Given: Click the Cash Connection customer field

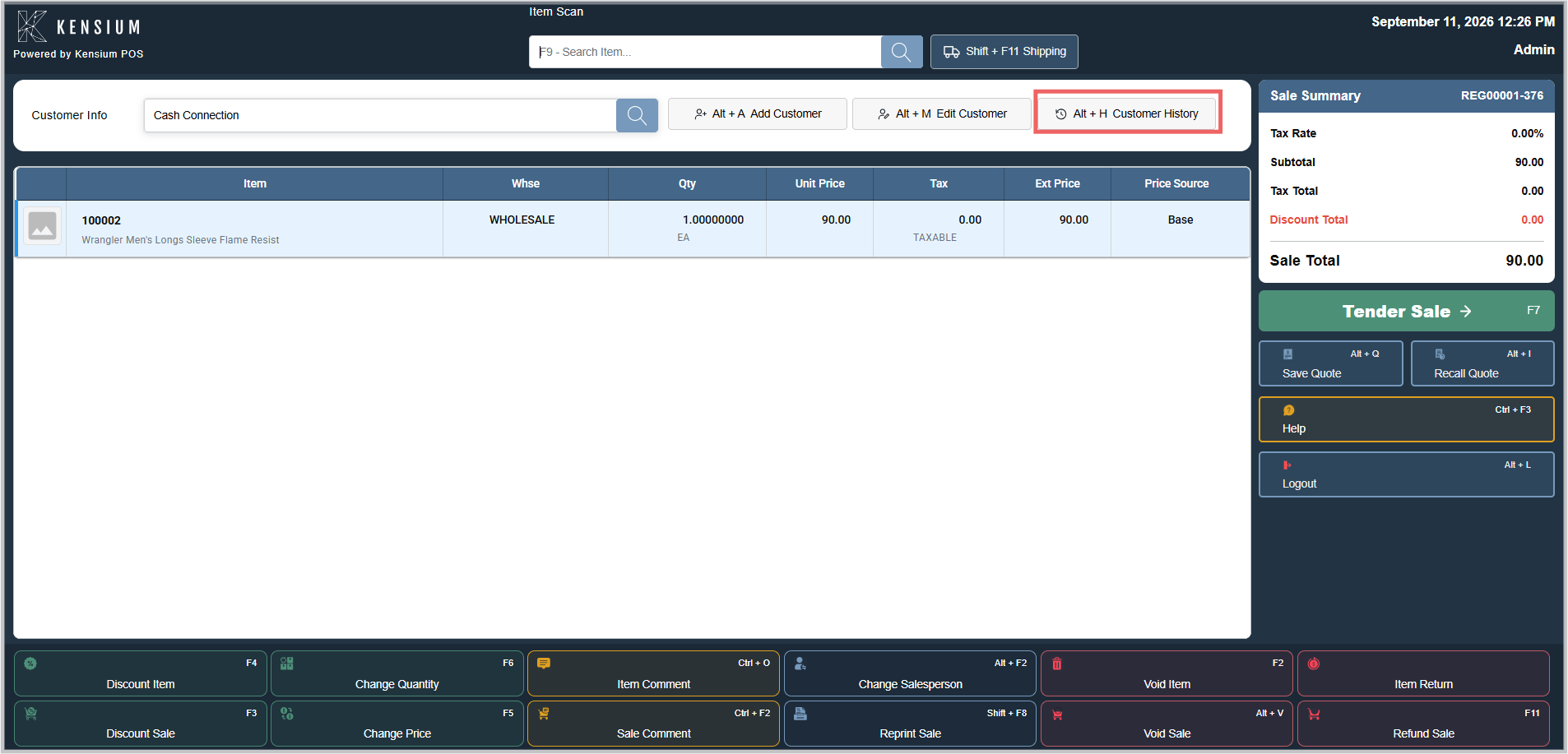Looking at the screenshot, I should [x=380, y=115].
